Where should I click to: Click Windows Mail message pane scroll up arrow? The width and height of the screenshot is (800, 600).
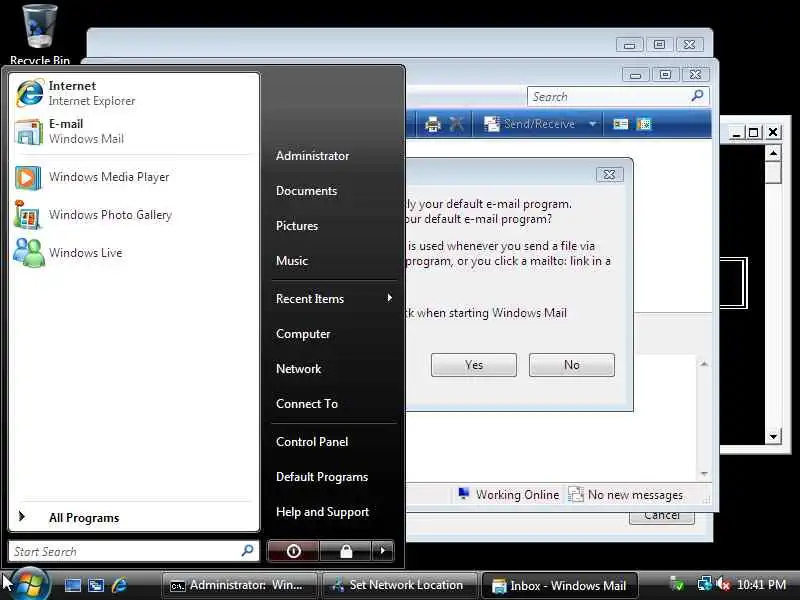coord(704,364)
